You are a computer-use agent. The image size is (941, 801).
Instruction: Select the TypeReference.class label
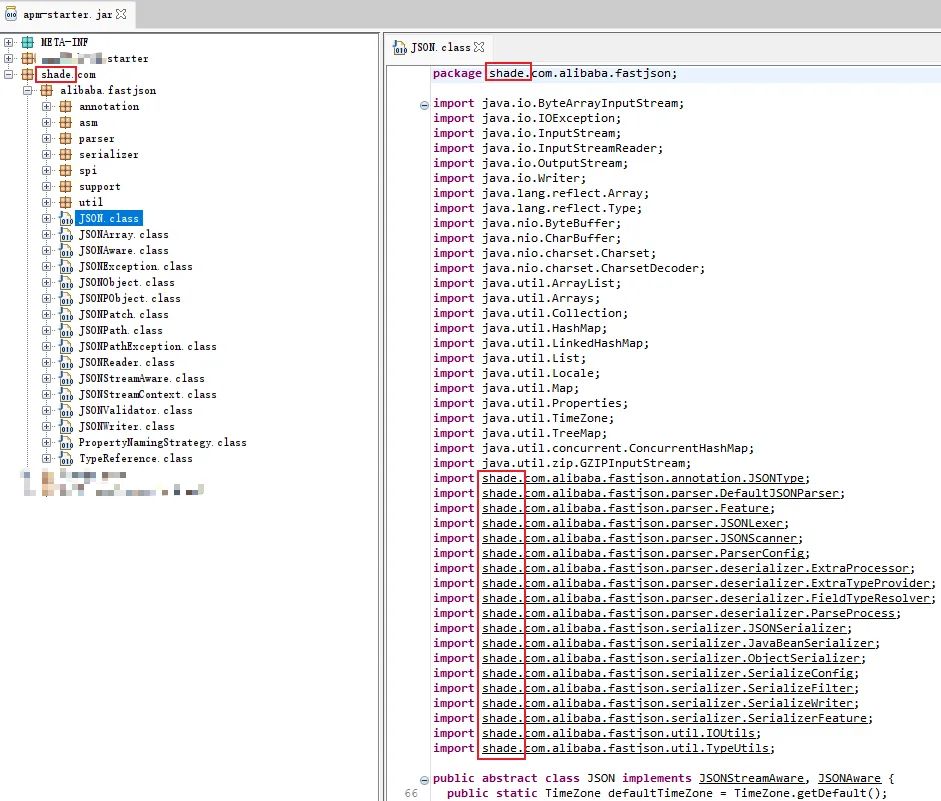136,458
